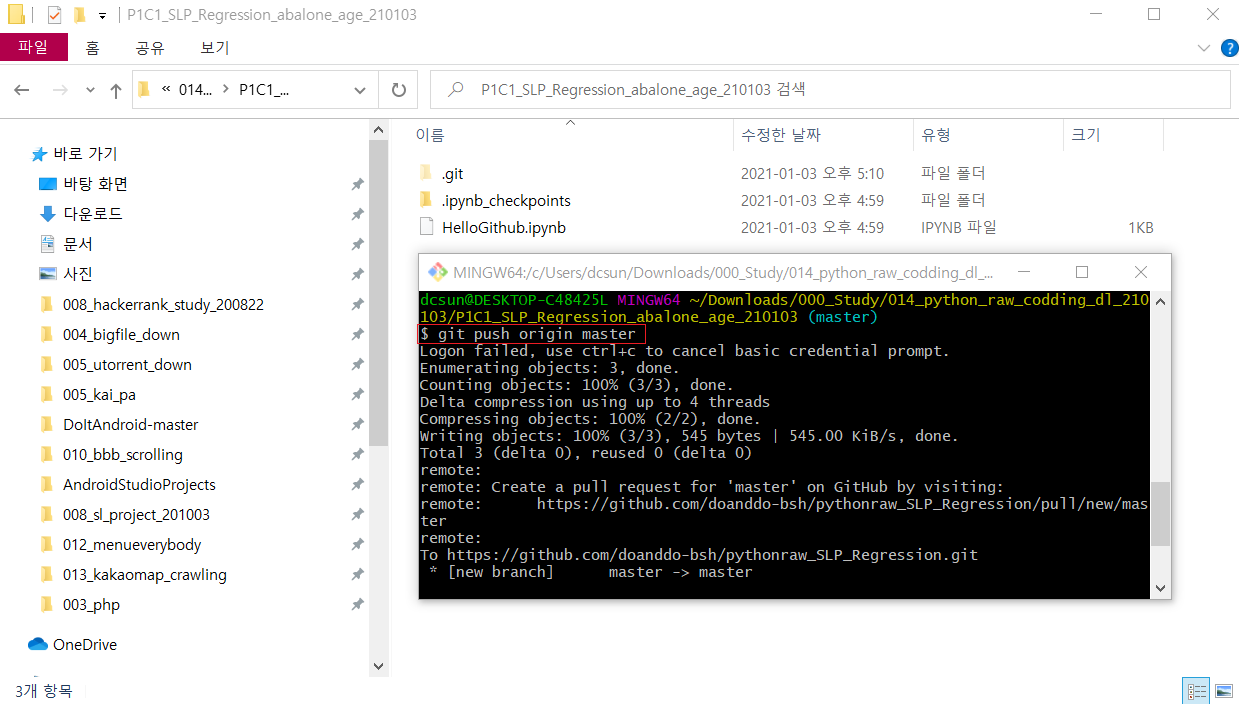Image resolution: width=1239 pixels, height=704 pixels.
Task: Go forward with the right arrow button
Action: coord(60,90)
